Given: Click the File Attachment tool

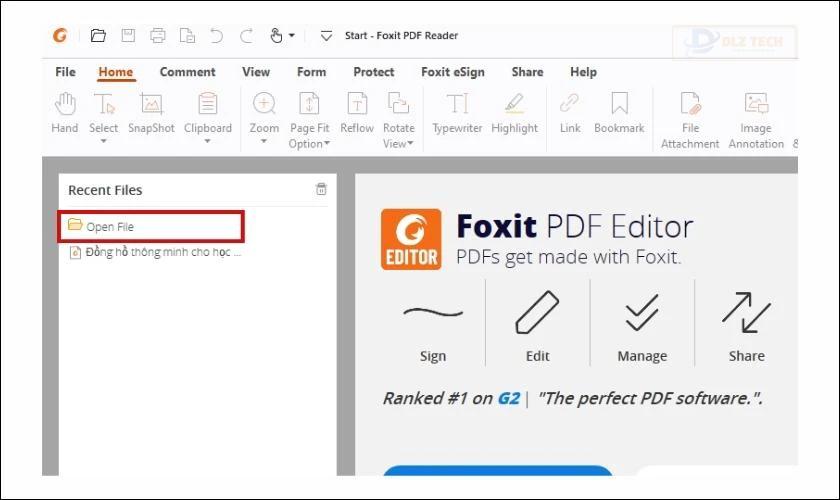Looking at the screenshot, I should (x=690, y=120).
